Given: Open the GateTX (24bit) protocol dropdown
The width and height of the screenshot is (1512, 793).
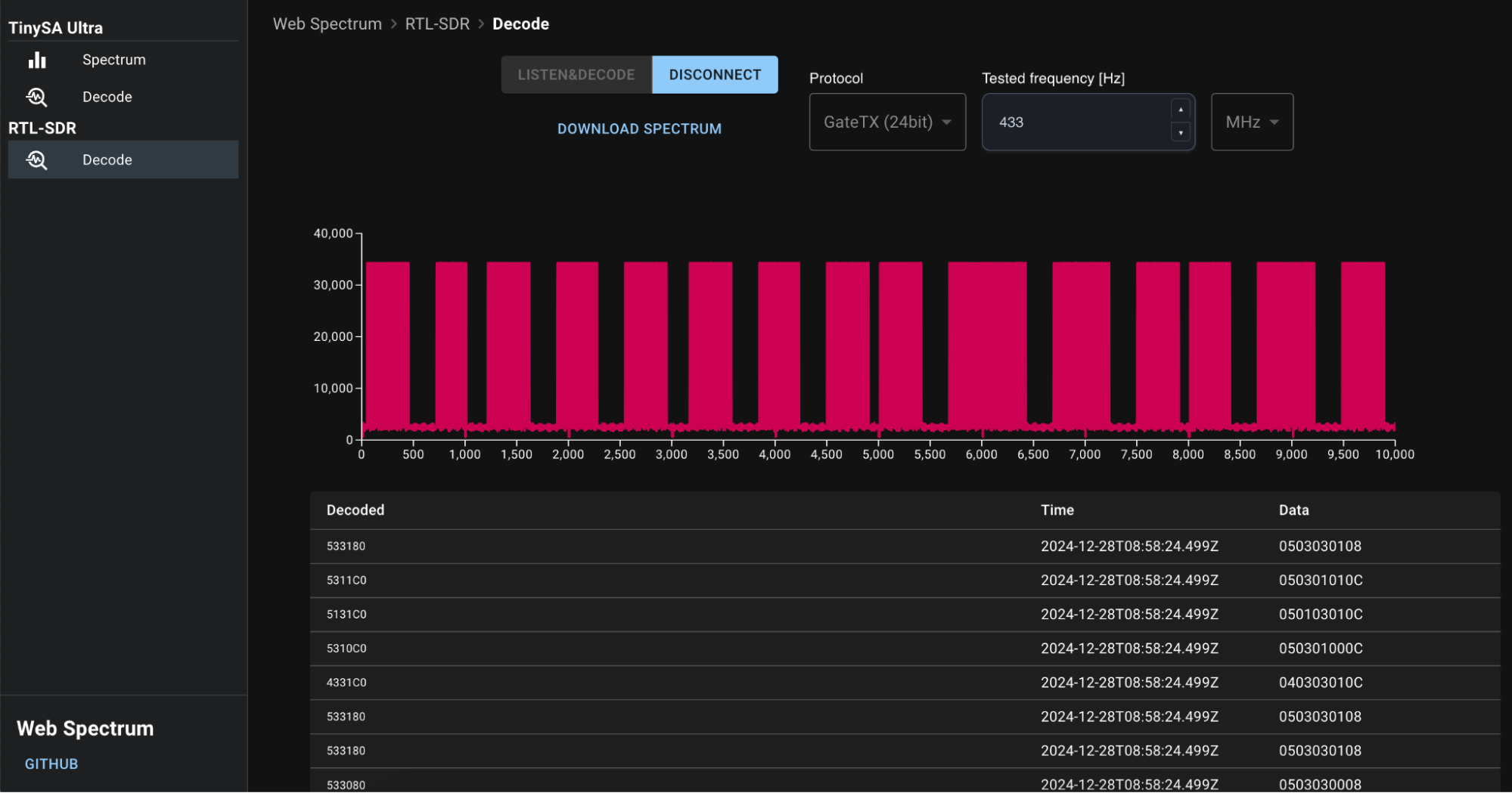Looking at the screenshot, I should (x=887, y=122).
